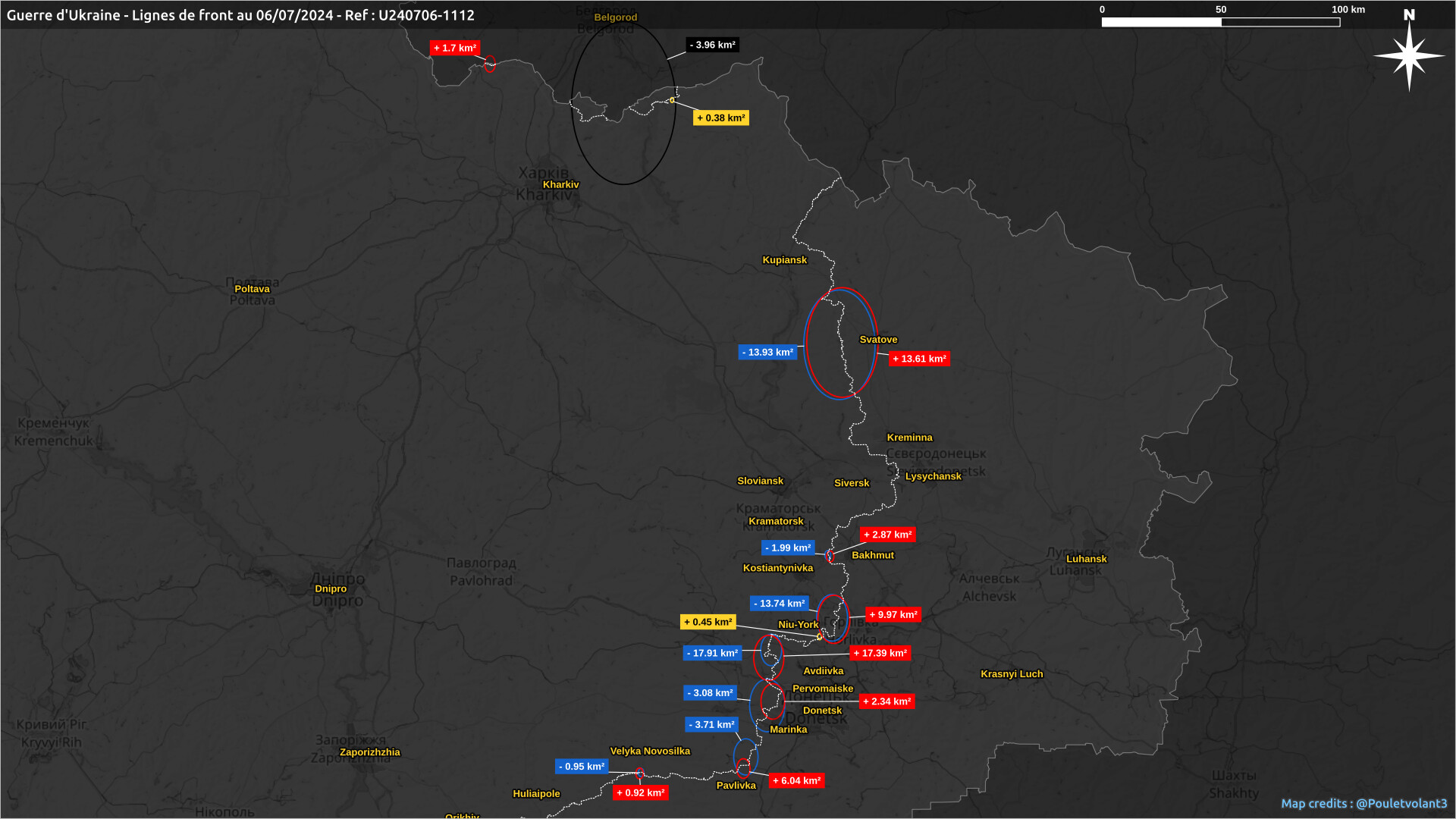Image resolution: width=1456 pixels, height=819 pixels.
Task: Click the 100 km scale bar
Action: coord(1220,22)
